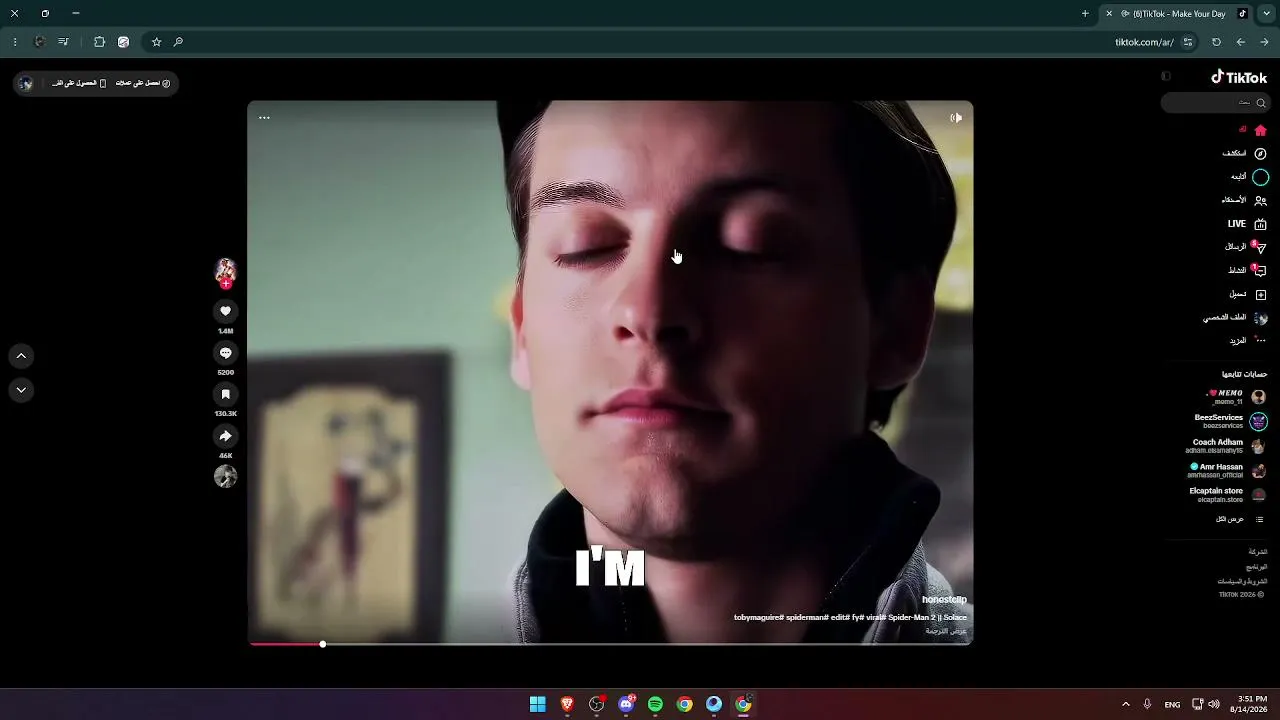The image size is (1280, 720).
Task: Open the browser profile avatar button
Action: tap(40, 42)
